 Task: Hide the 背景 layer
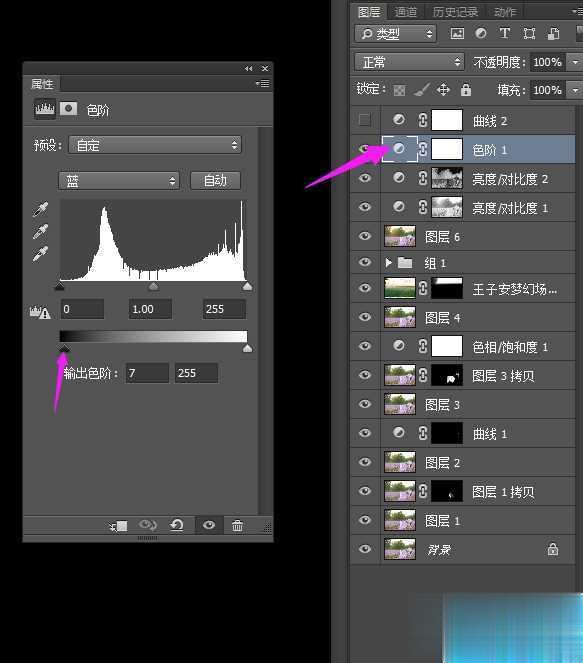(x=364, y=549)
